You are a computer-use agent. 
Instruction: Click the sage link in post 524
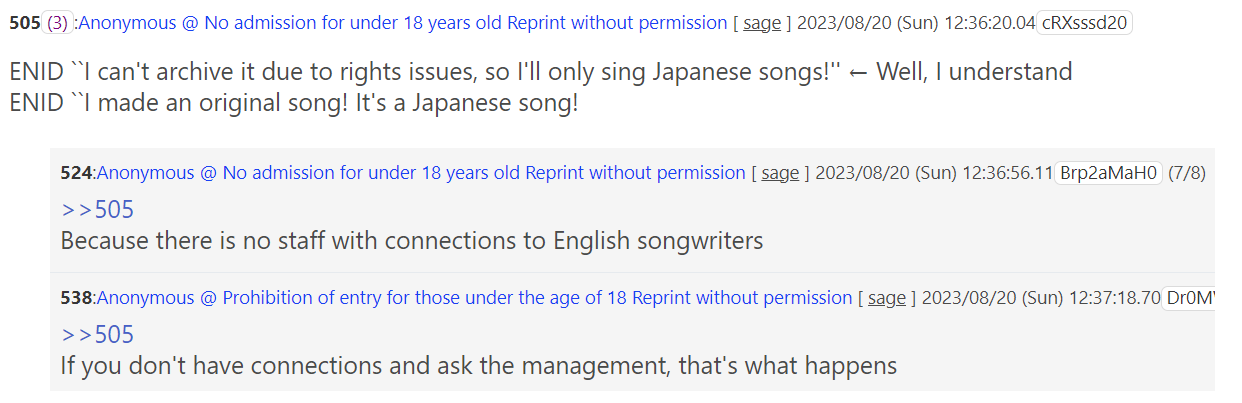coord(780,173)
